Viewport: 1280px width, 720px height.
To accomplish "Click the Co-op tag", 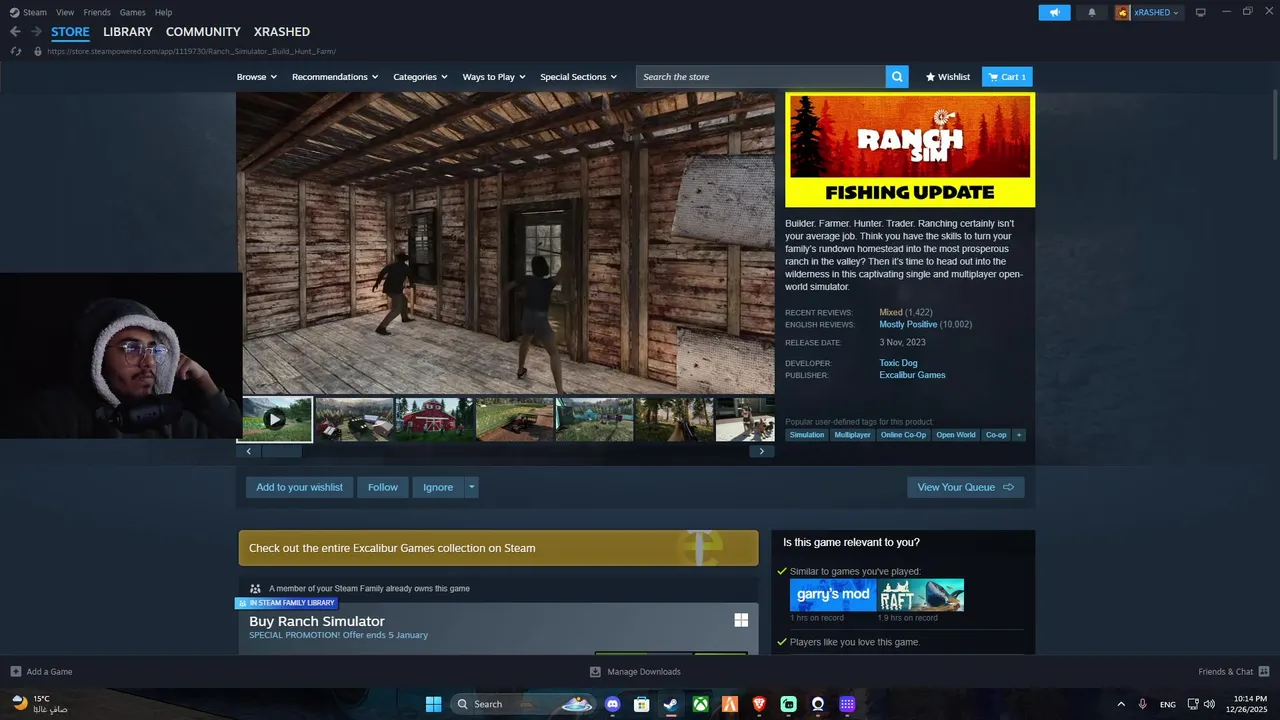I will tap(996, 435).
